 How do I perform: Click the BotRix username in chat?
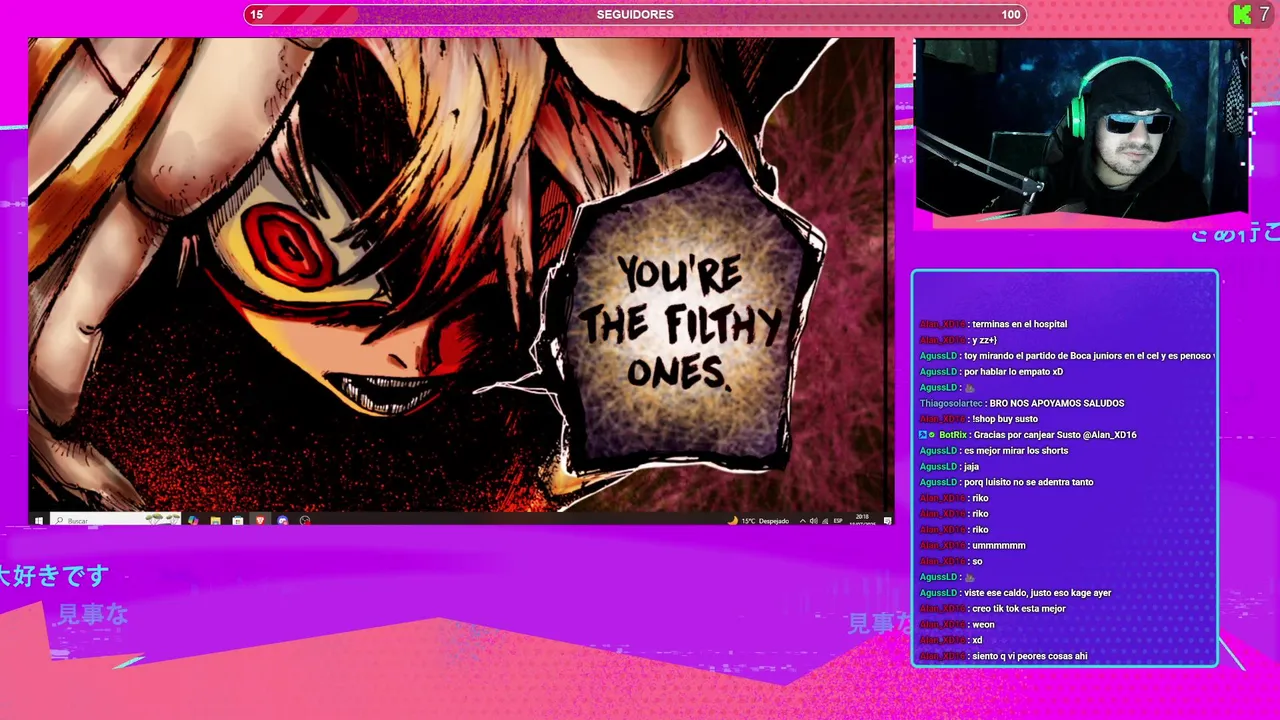pyautogui.click(x=953, y=435)
